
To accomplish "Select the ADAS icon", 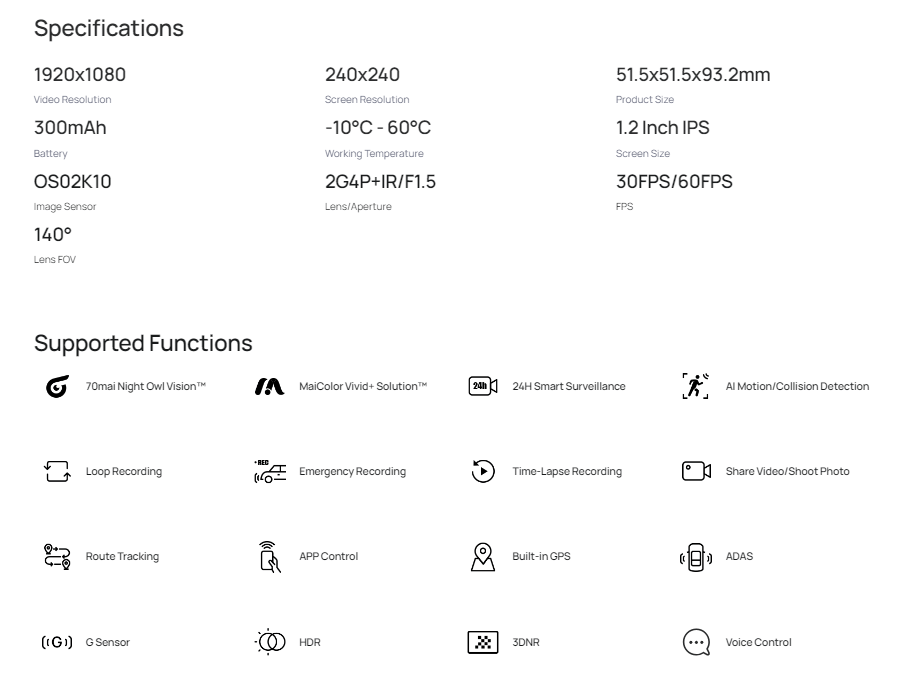I will click(x=694, y=556).
